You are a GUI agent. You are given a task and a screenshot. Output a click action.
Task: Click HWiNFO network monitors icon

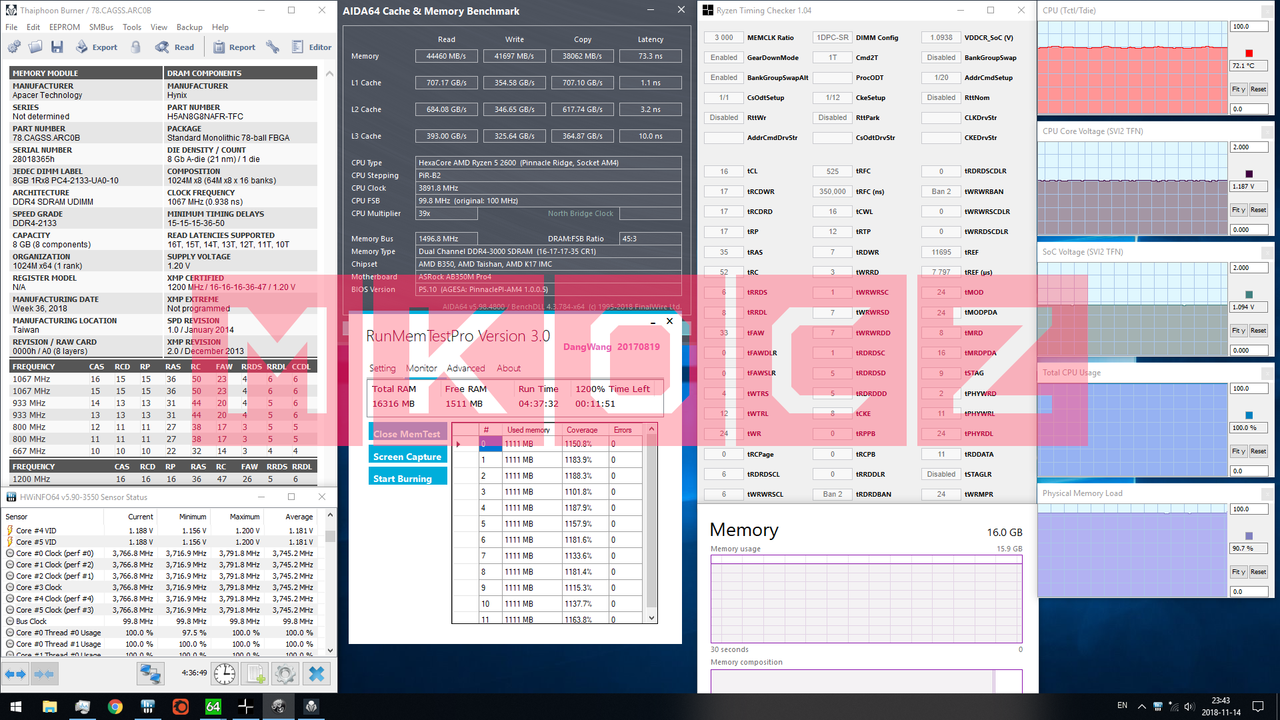coord(150,674)
